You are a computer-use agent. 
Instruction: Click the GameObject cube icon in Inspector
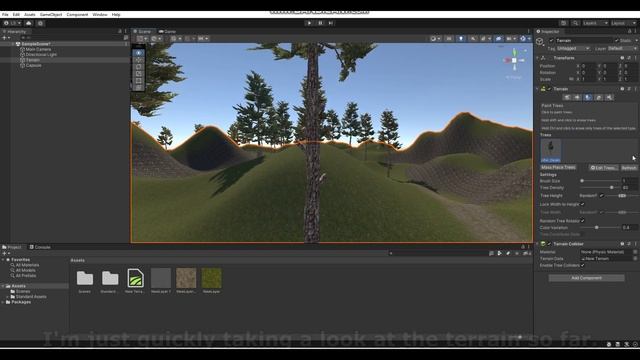tap(540, 41)
